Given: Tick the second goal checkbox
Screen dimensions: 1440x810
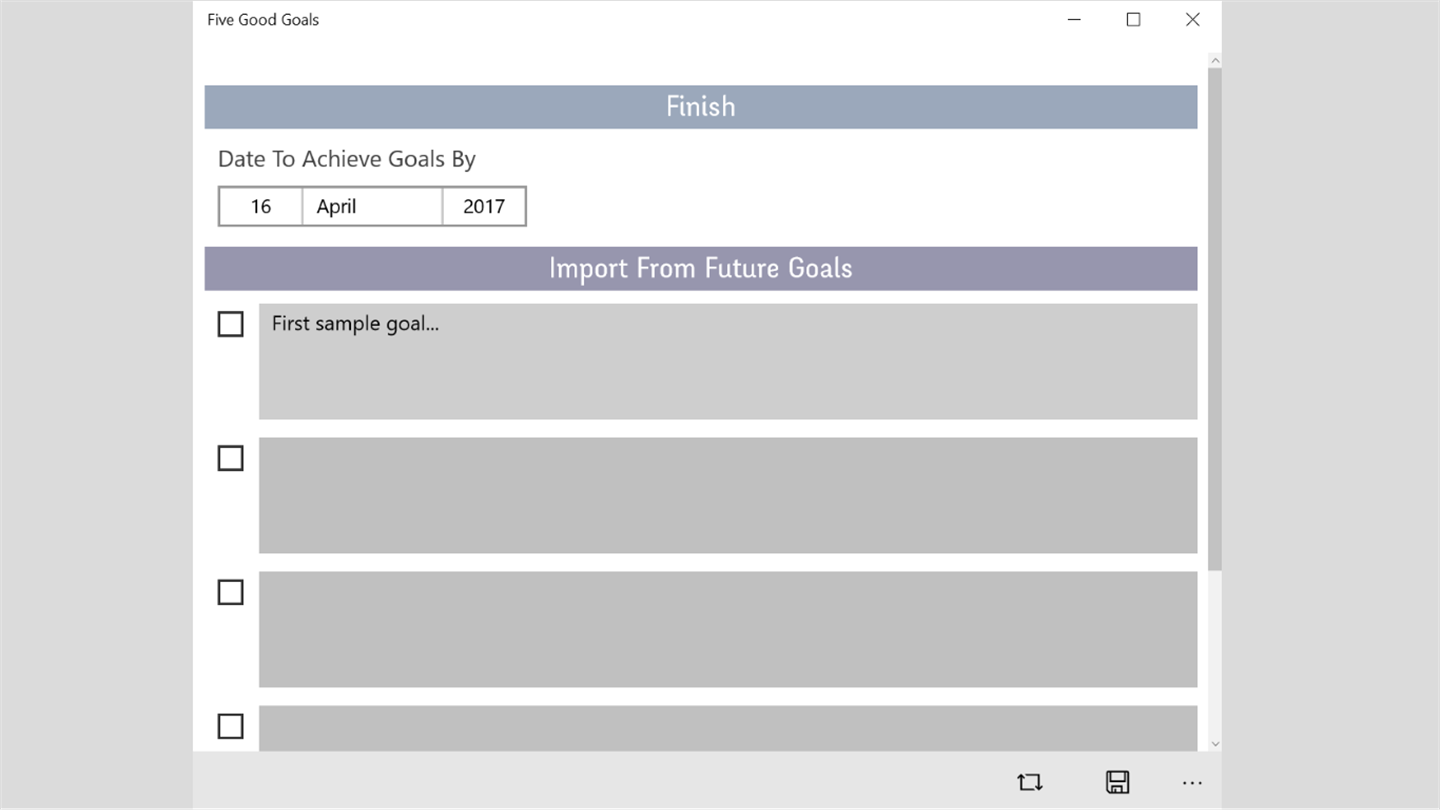Looking at the screenshot, I should [231, 458].
